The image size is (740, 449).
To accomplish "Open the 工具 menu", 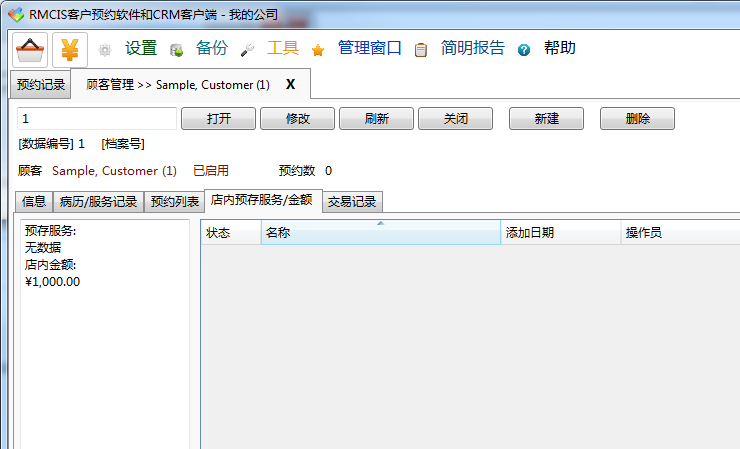I will coord(283,48).
